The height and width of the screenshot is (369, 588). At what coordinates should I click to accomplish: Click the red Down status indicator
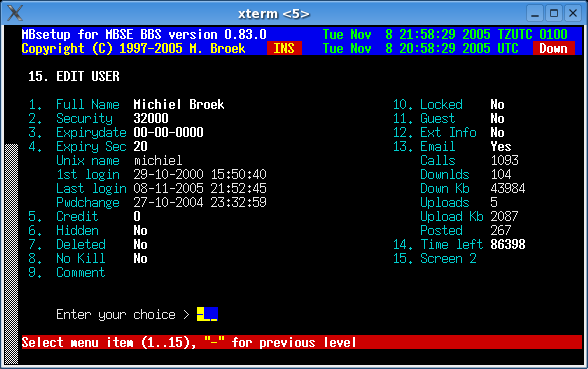[x=554, y=48]
